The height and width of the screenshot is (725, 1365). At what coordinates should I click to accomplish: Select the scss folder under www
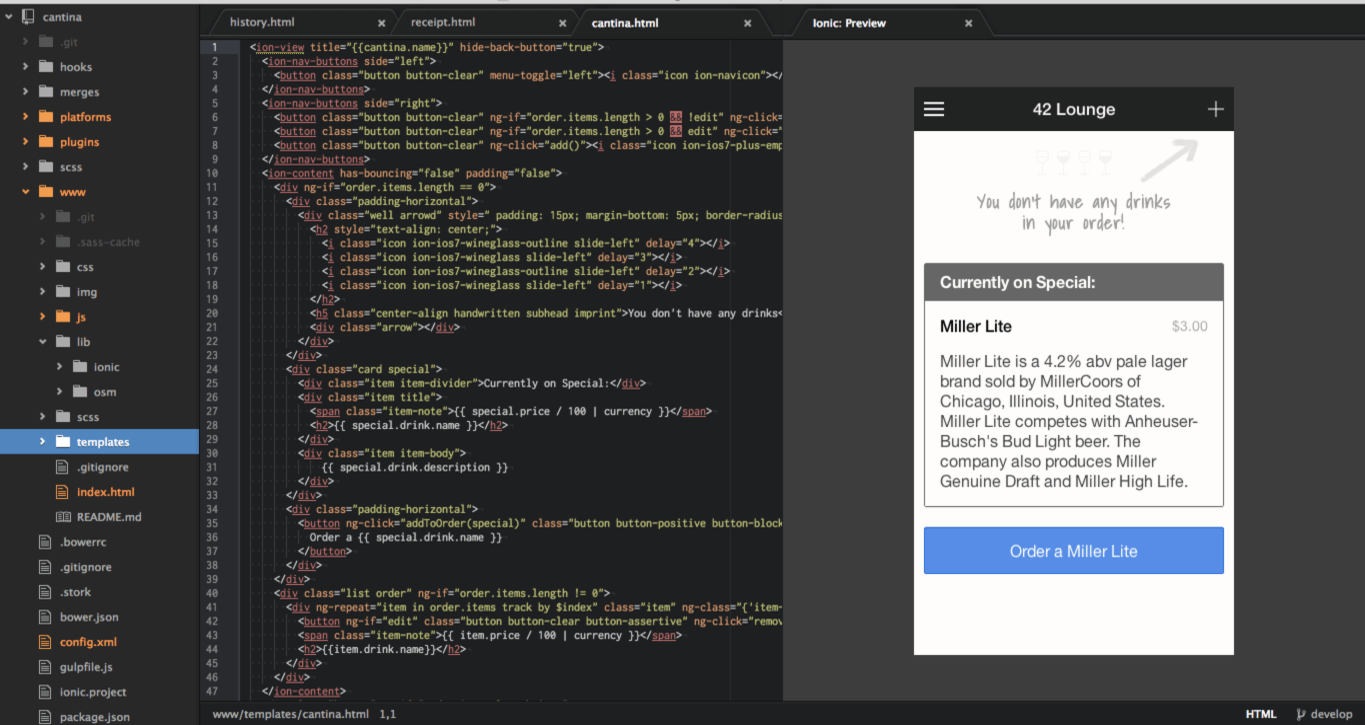click(88, 417)
